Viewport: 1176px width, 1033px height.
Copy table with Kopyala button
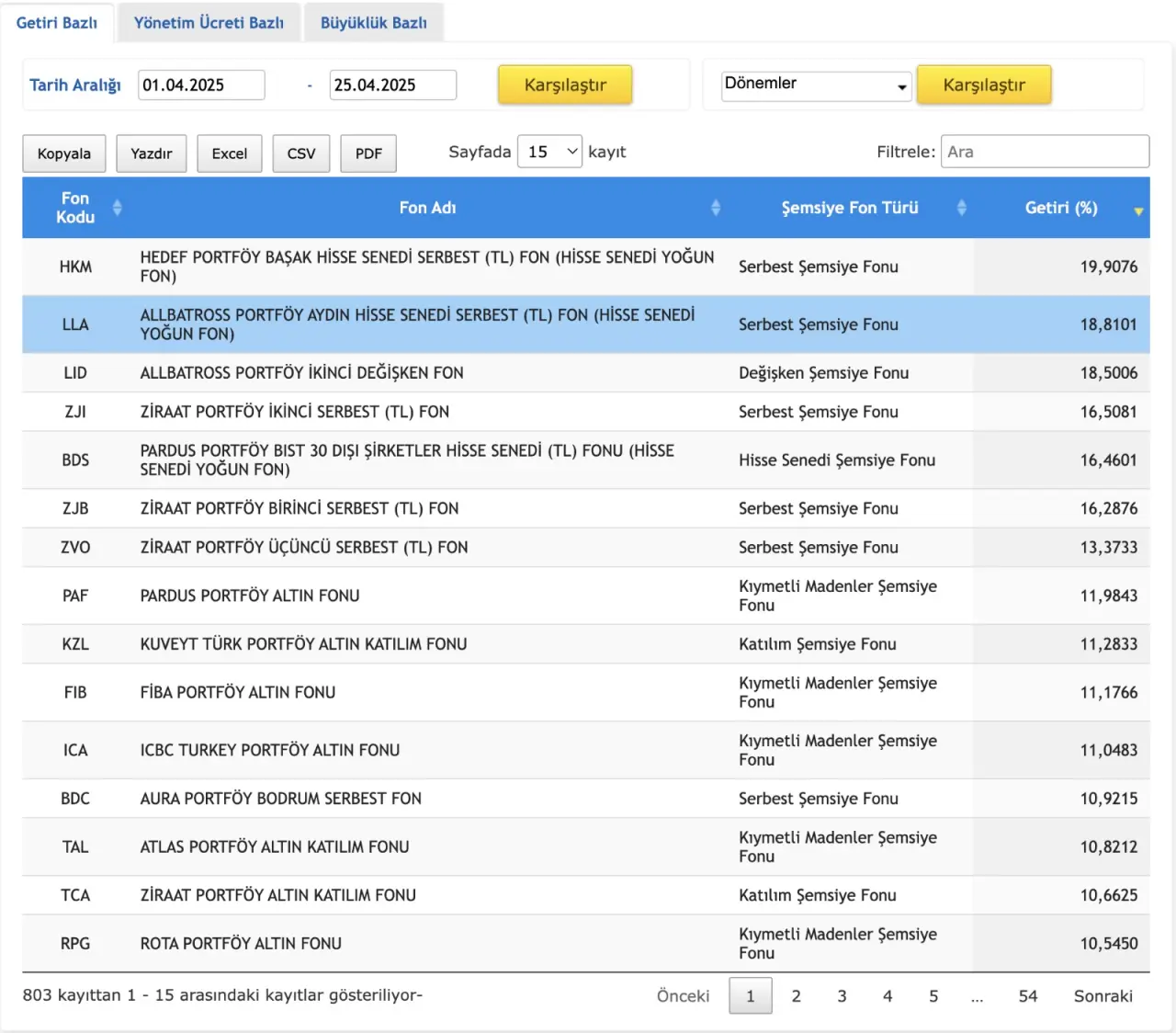[x=64, y=153]
